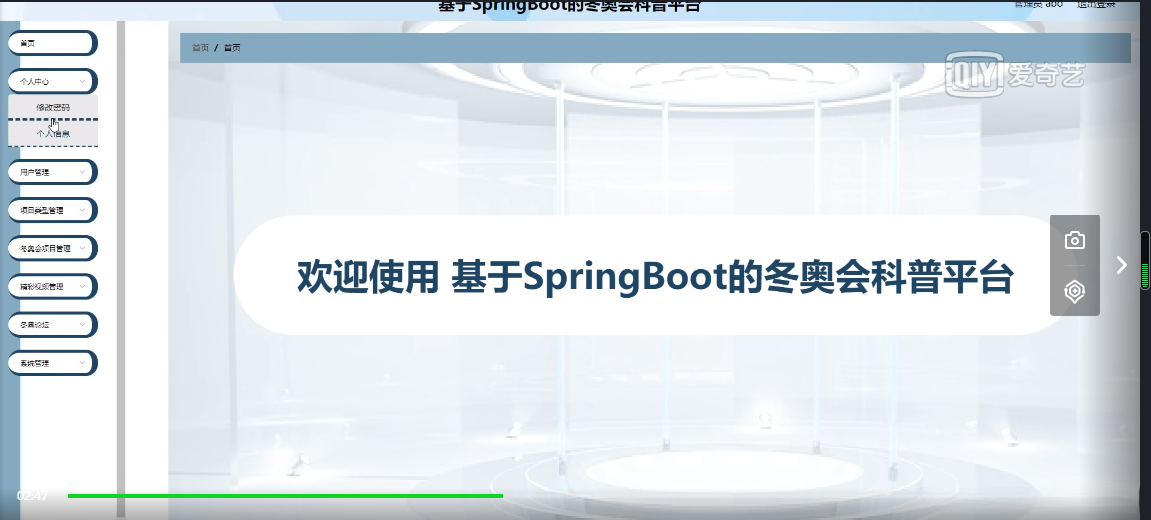
Task: Click the right-pointing chevron arrow beside the camera panel
Action: 1121,264
